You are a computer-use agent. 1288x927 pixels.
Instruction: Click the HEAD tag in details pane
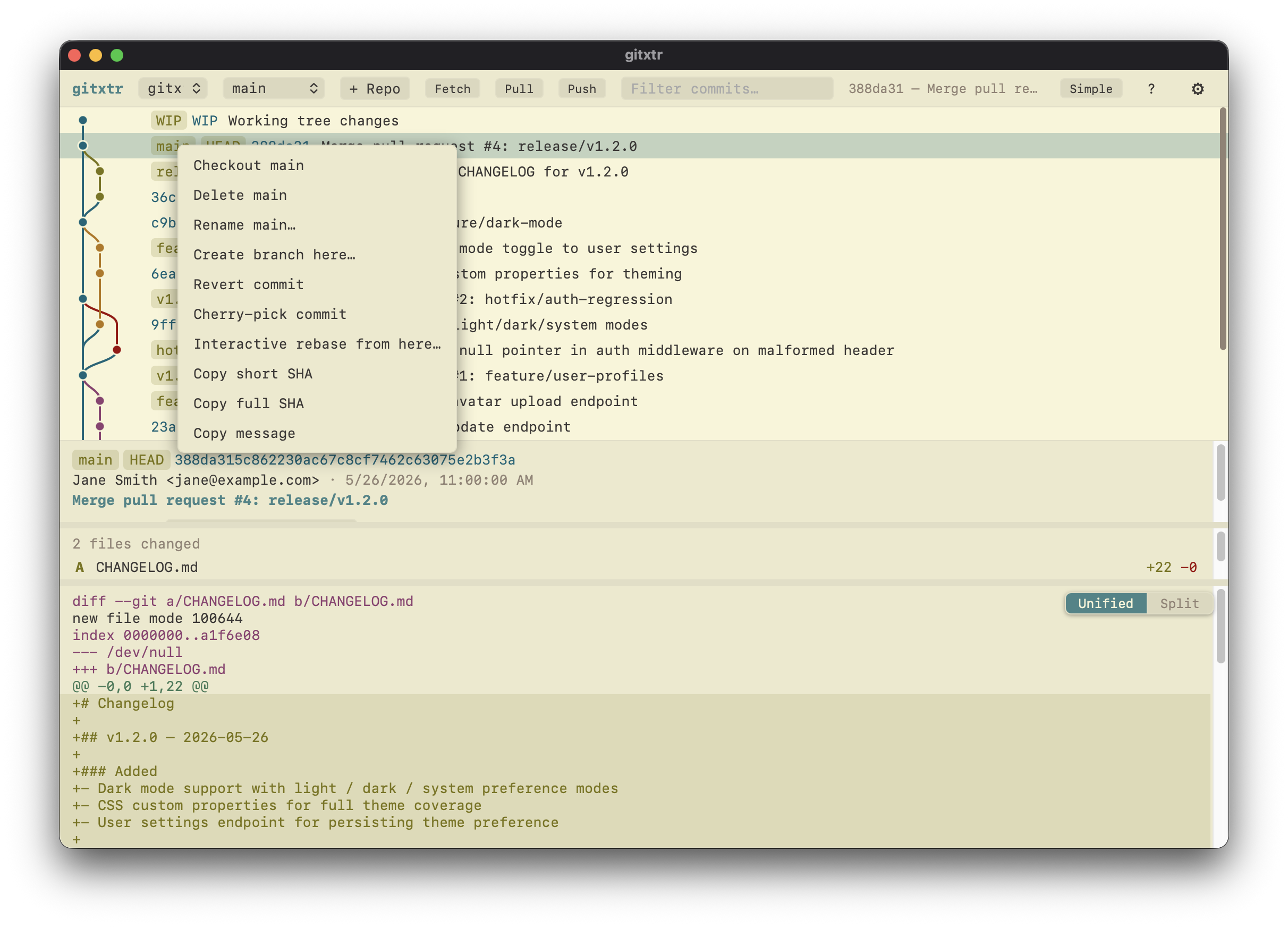(147, 460)
